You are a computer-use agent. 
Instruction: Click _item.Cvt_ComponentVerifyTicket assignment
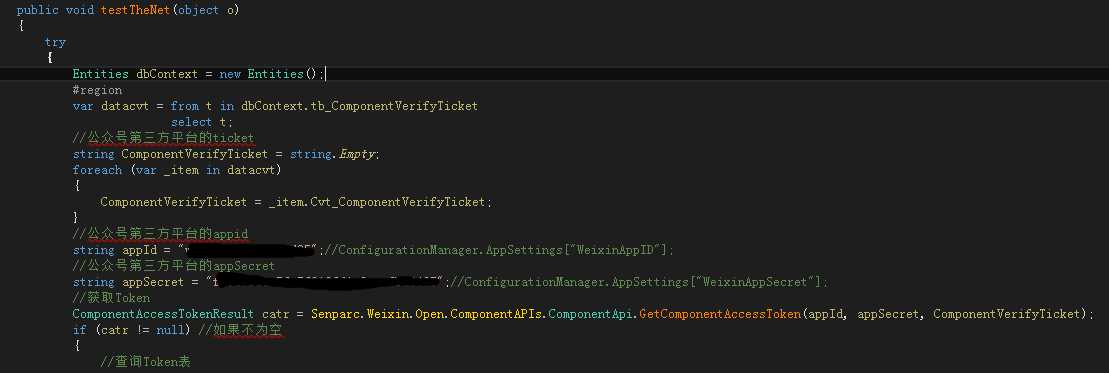coord(379,202)
